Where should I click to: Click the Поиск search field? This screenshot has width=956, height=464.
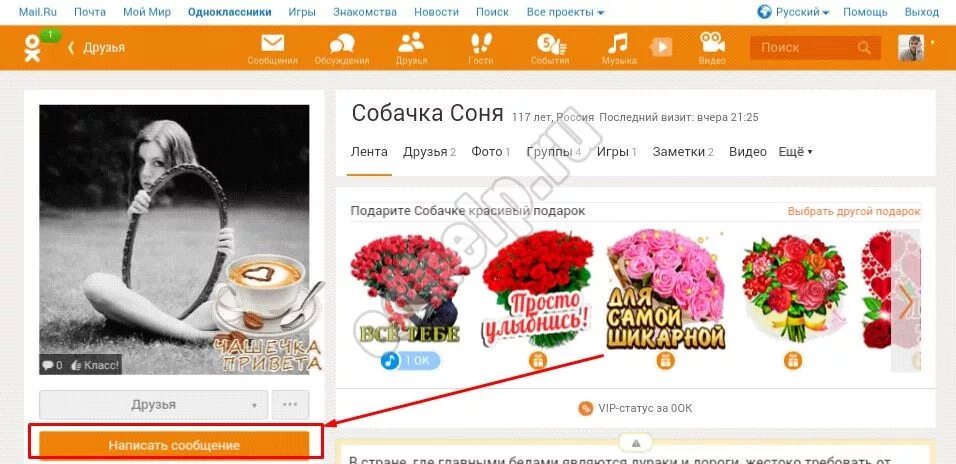pyautogui.click(x=815, y=48)
